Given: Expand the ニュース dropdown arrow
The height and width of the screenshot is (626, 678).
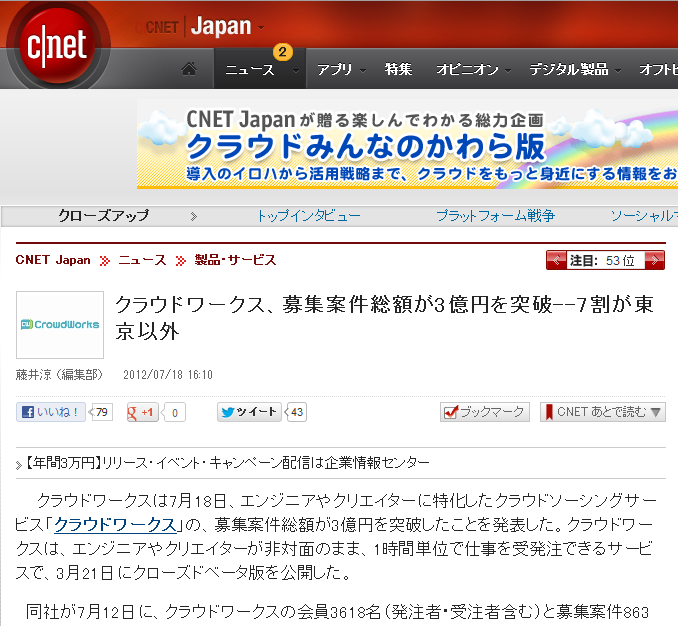Looking at the screenshot, I should tap(296, 70).
